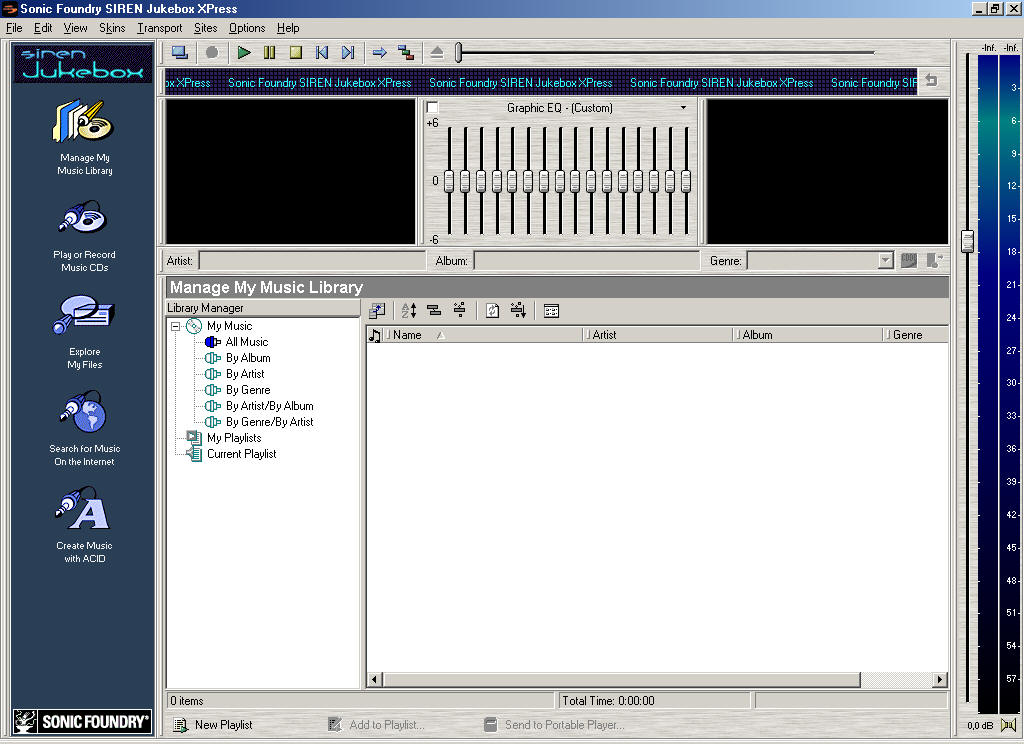Click Send to Portable Player button
This screenshot has width=1024, height=744.
click(554, 725)
